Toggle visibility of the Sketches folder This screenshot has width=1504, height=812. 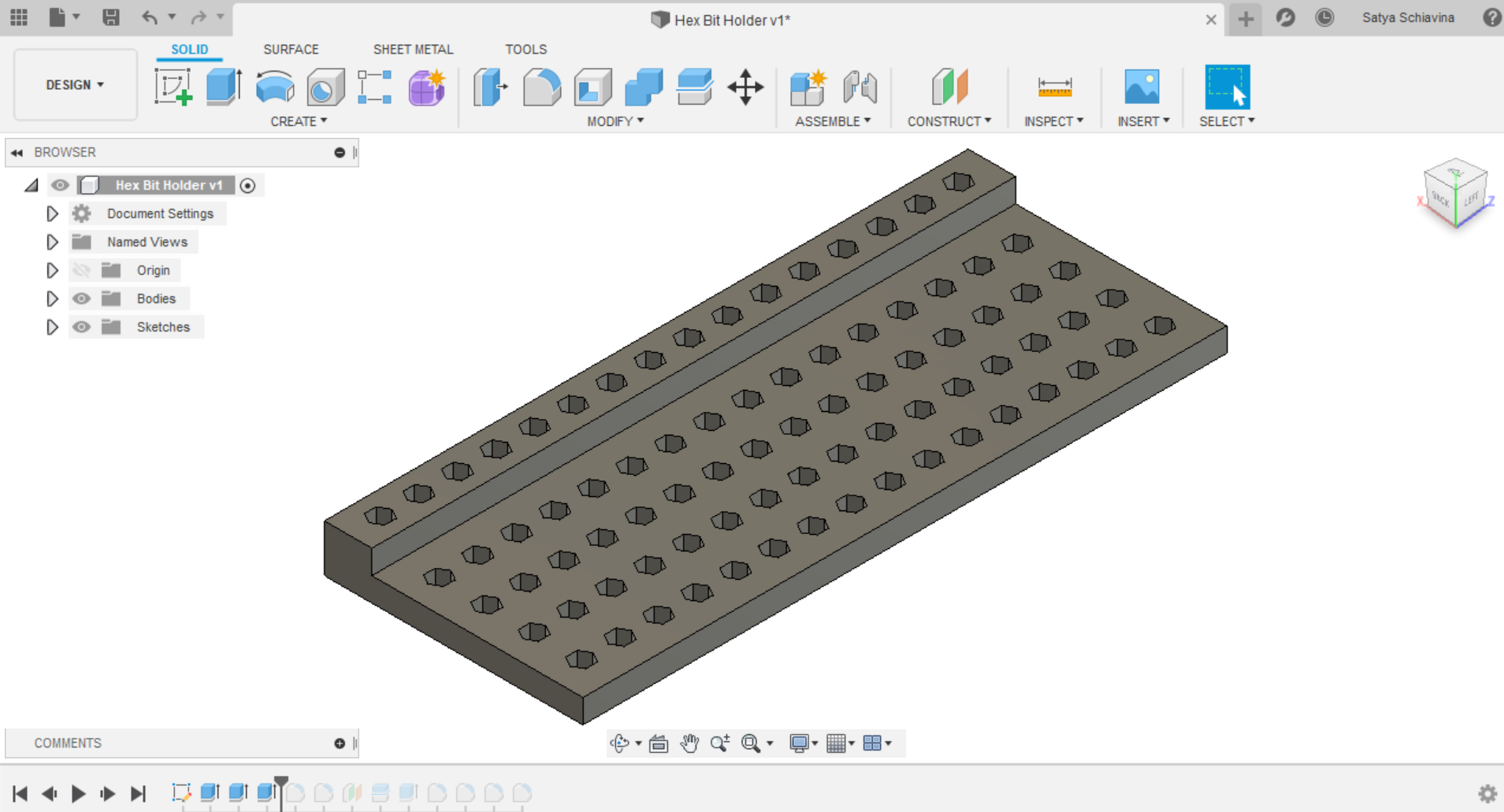[81, 326]
